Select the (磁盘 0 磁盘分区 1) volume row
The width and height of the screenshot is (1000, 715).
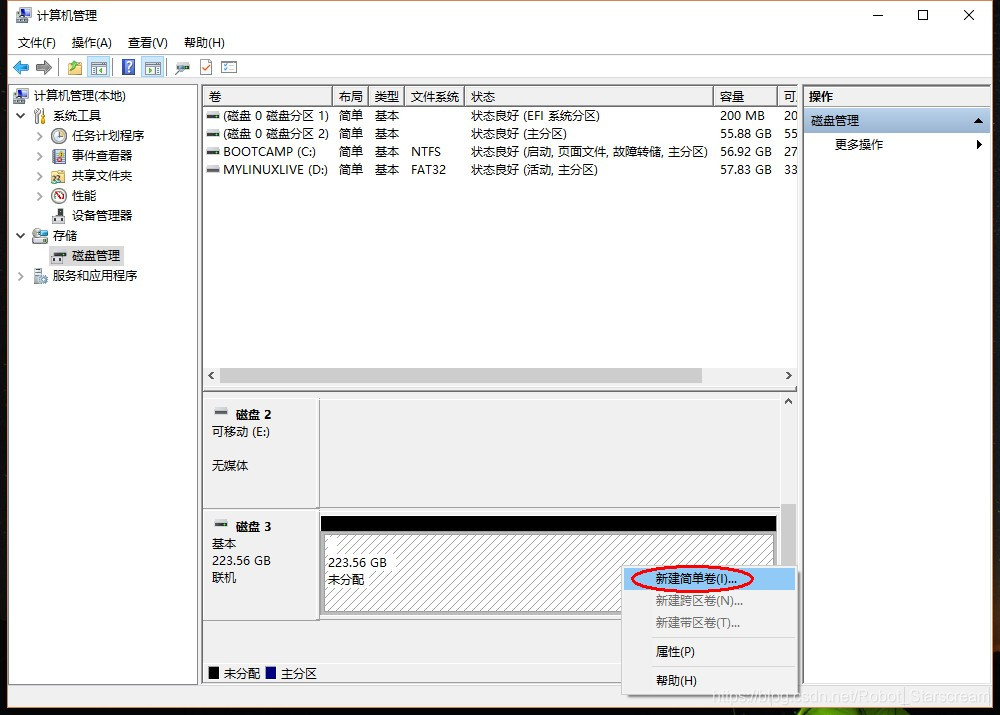coord(501,116)
